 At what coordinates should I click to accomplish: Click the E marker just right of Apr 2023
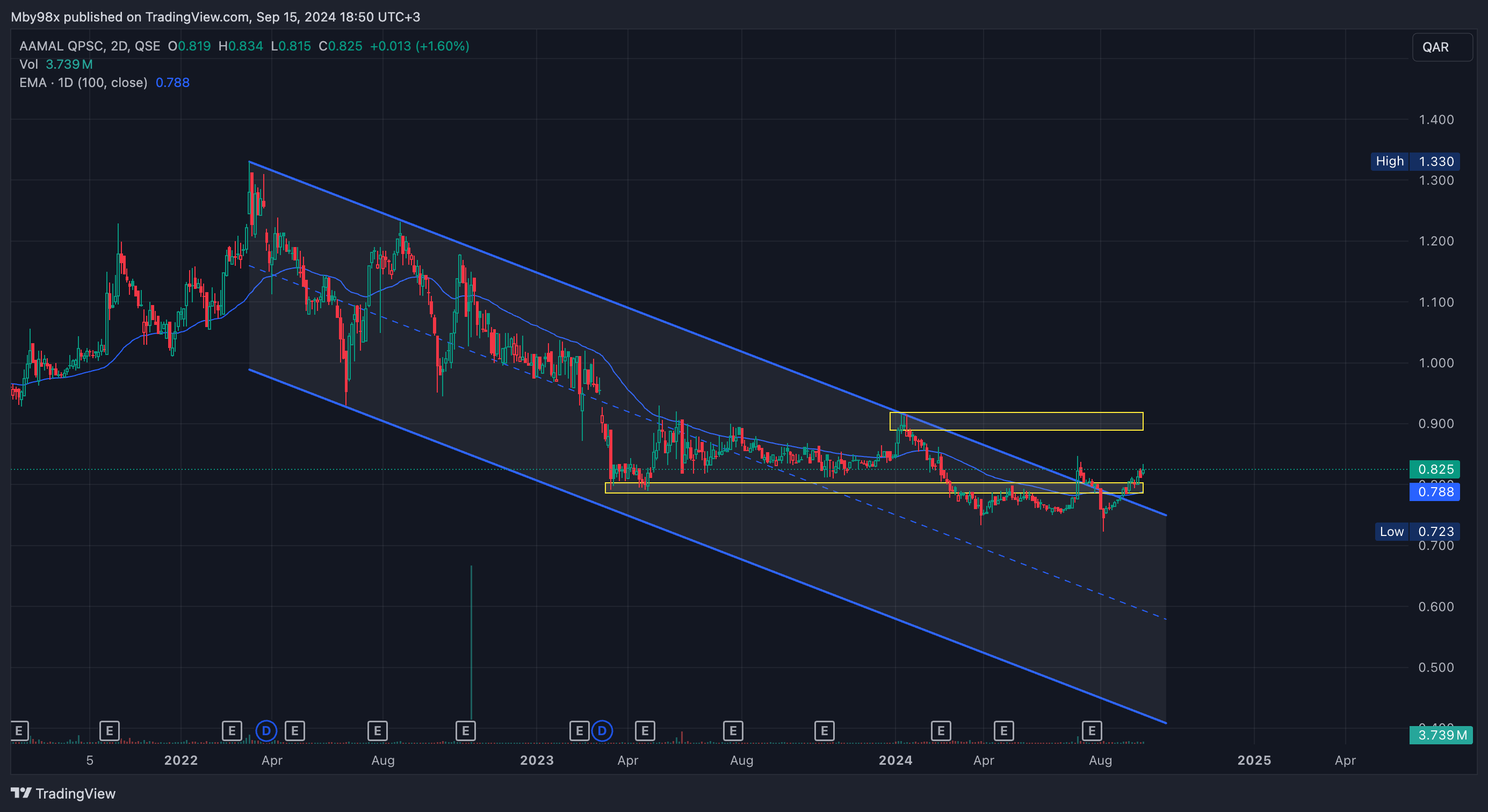[x=645, y=731]
